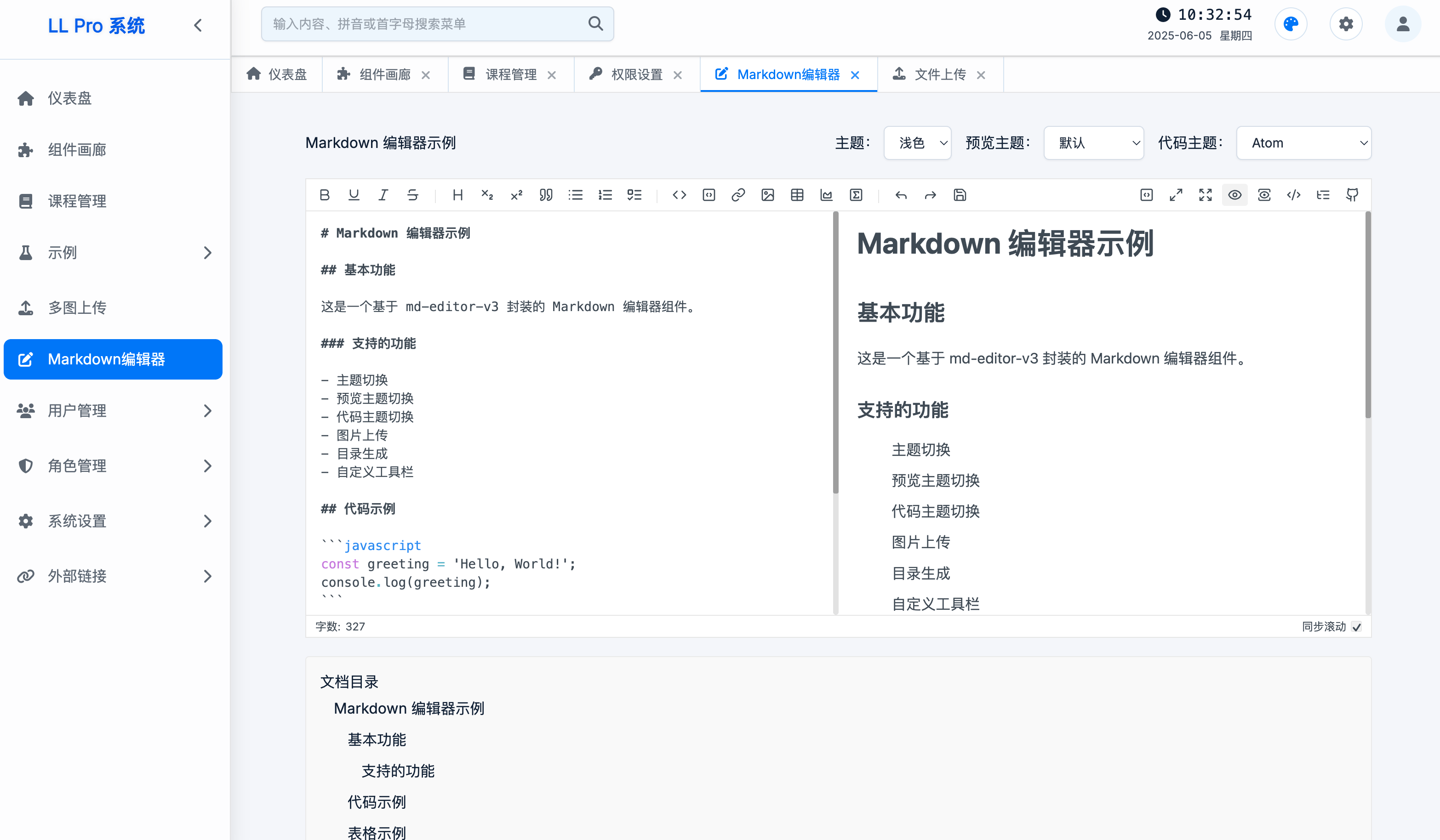Click the underline toolbar icon
This screenshot has width=1440, height=840.
pyautogui.click(x=354, y=195)
